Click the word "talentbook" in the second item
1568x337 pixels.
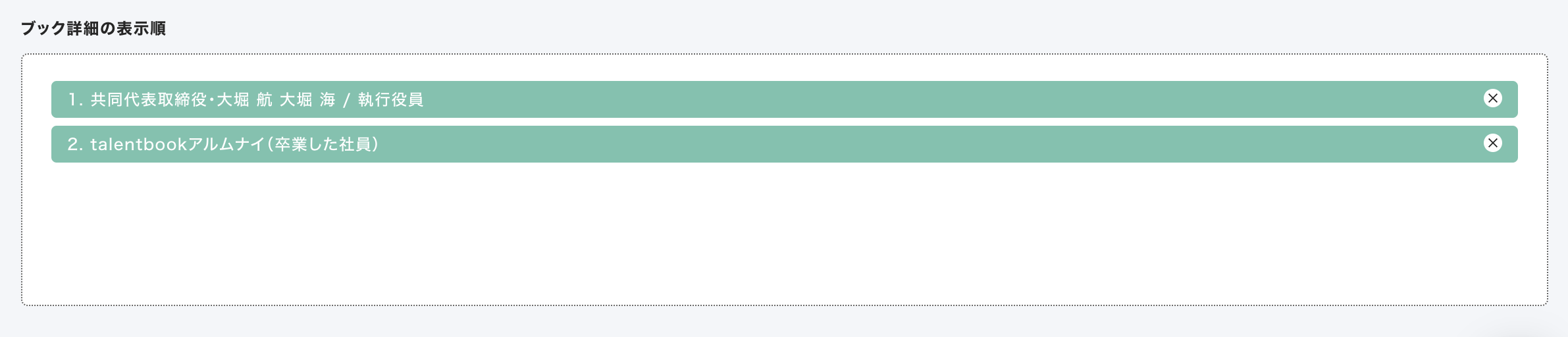138,145
